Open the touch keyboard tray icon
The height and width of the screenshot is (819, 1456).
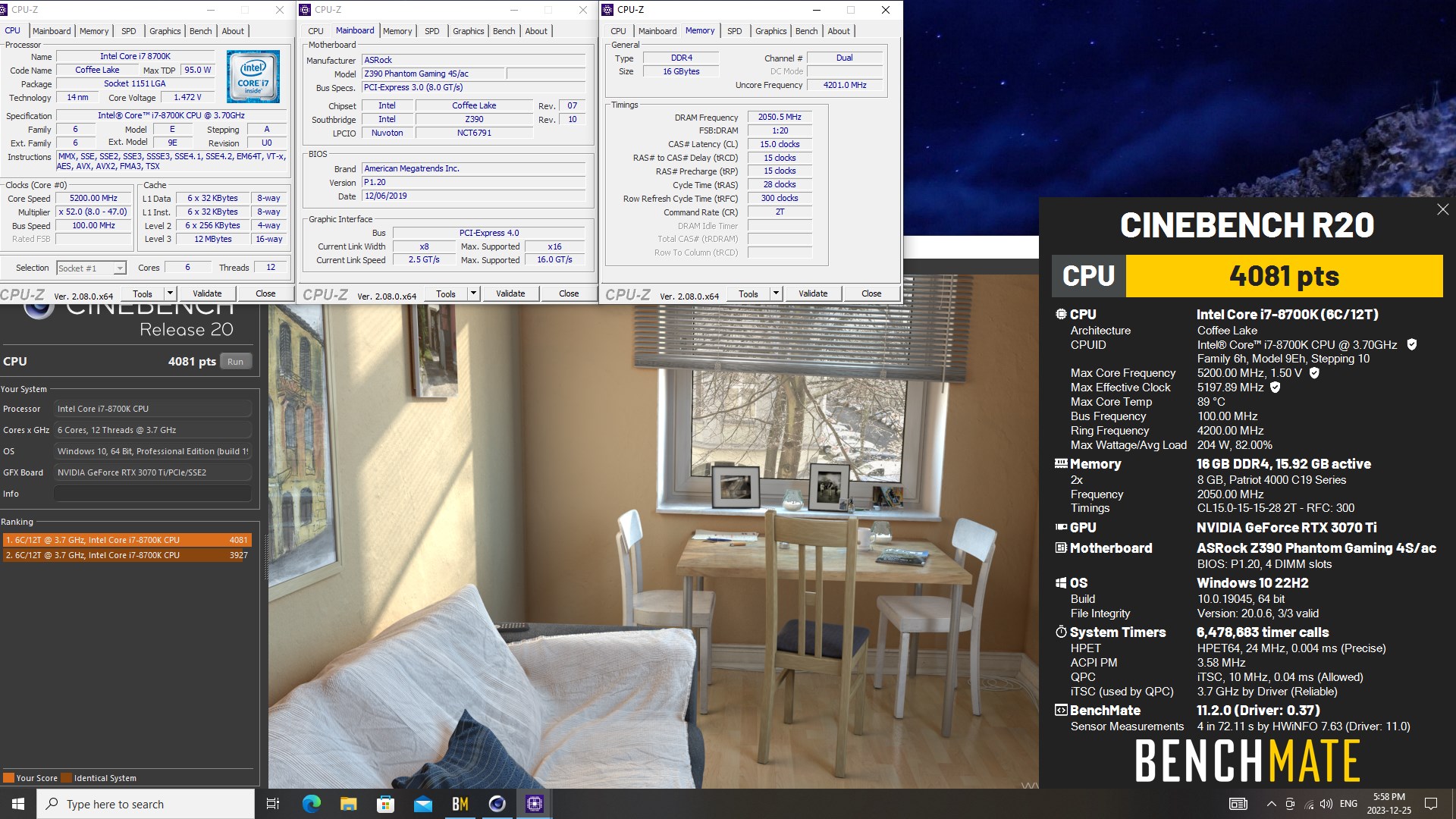point(1238,804)
